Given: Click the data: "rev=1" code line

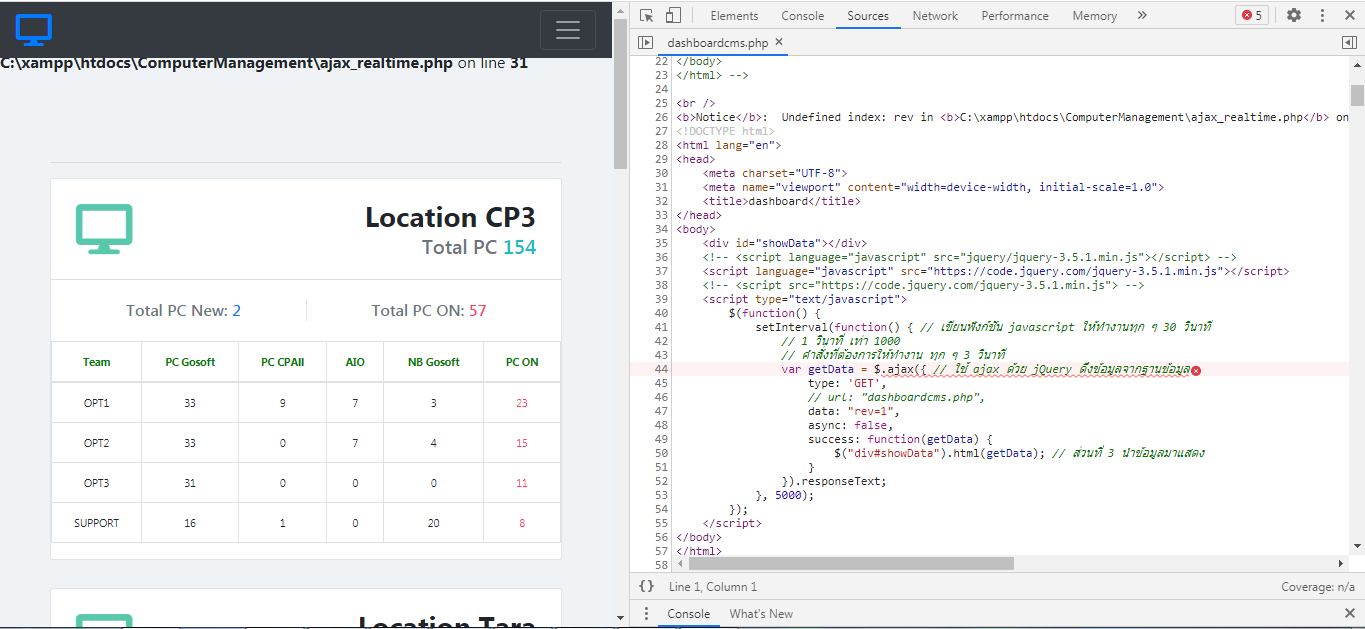Looking at the screenshot, I should click(854, 411).
